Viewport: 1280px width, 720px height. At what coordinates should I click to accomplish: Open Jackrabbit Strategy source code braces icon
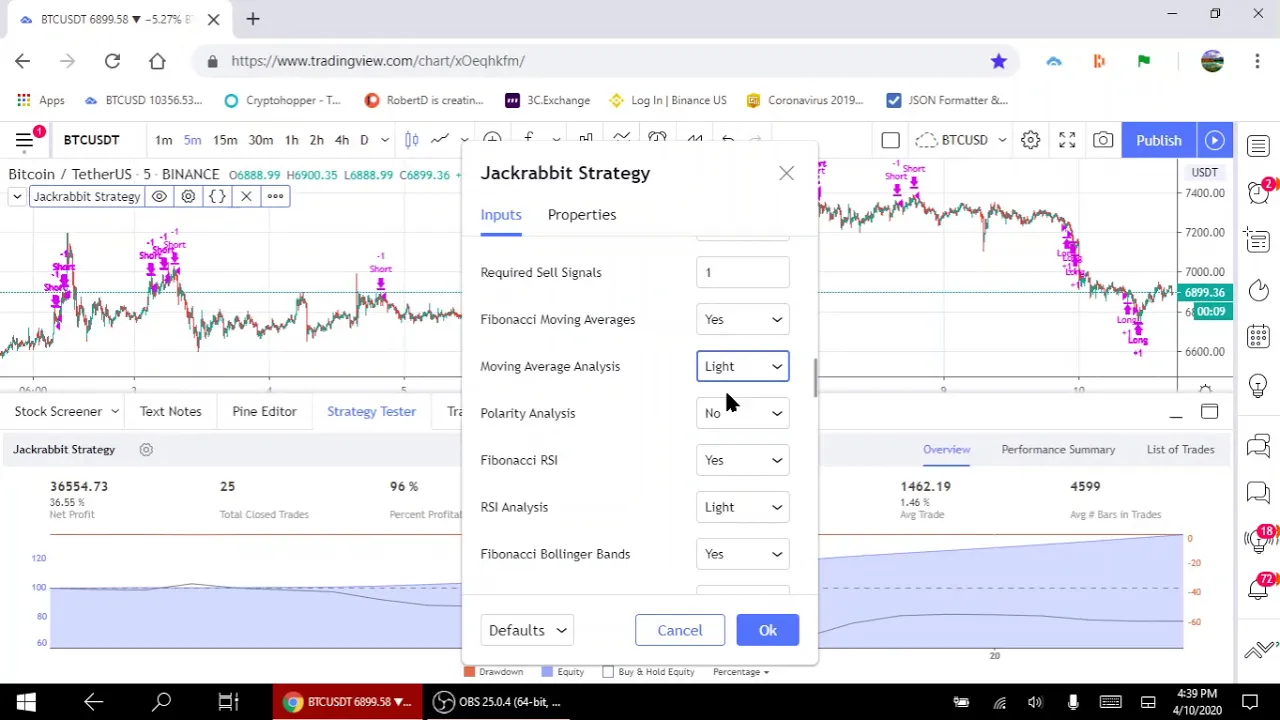[217, 196]
